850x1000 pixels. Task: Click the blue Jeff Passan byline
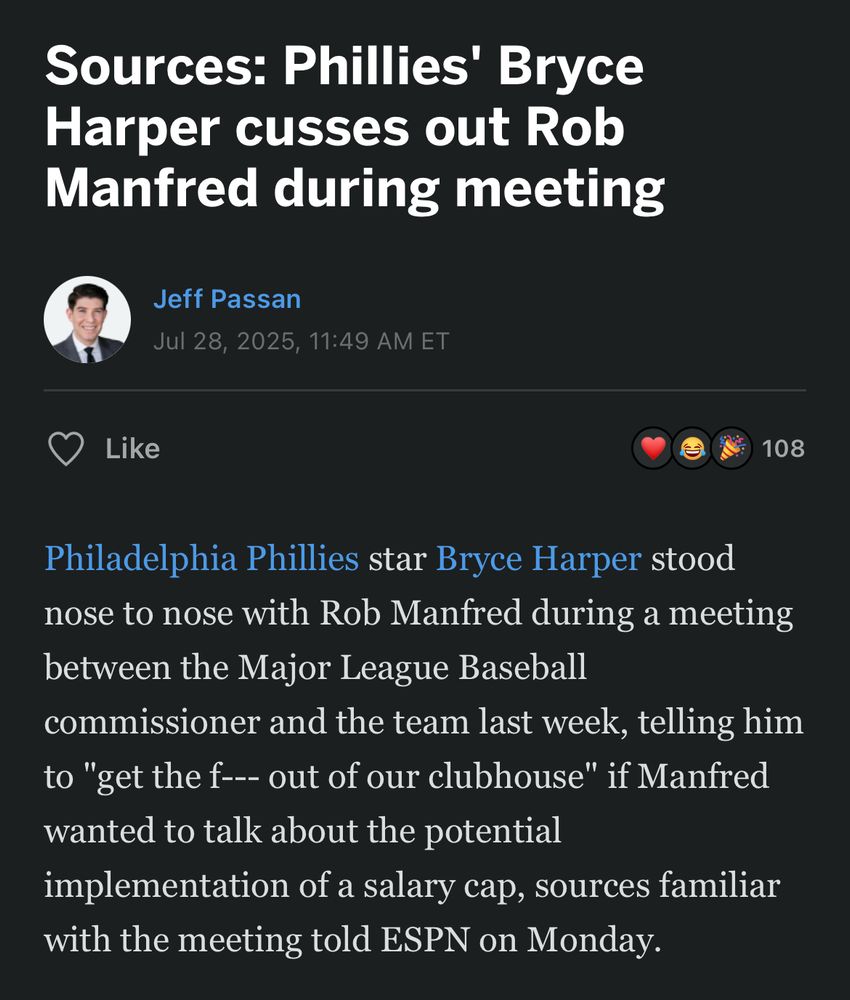coord(229,298)
